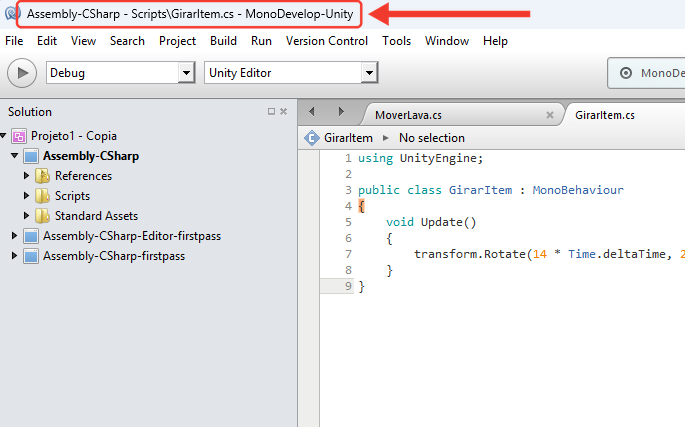Viewport: 685px width, 427px height.
Task: Click the Run play button in toolbar
Action: point(22,73)
